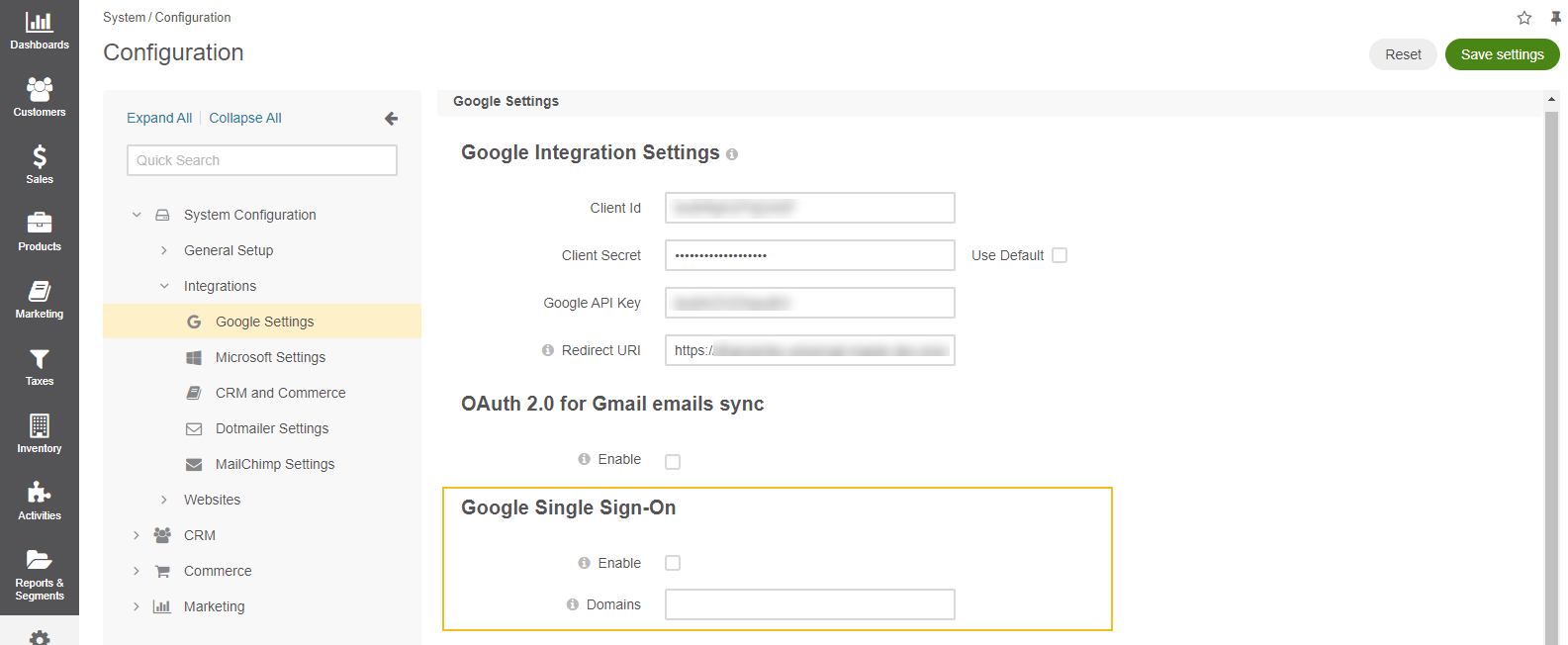This screenshot has width=1568, height=645.
Task: Open the System gear icon in sidebar
Action: tap(40, 638)
